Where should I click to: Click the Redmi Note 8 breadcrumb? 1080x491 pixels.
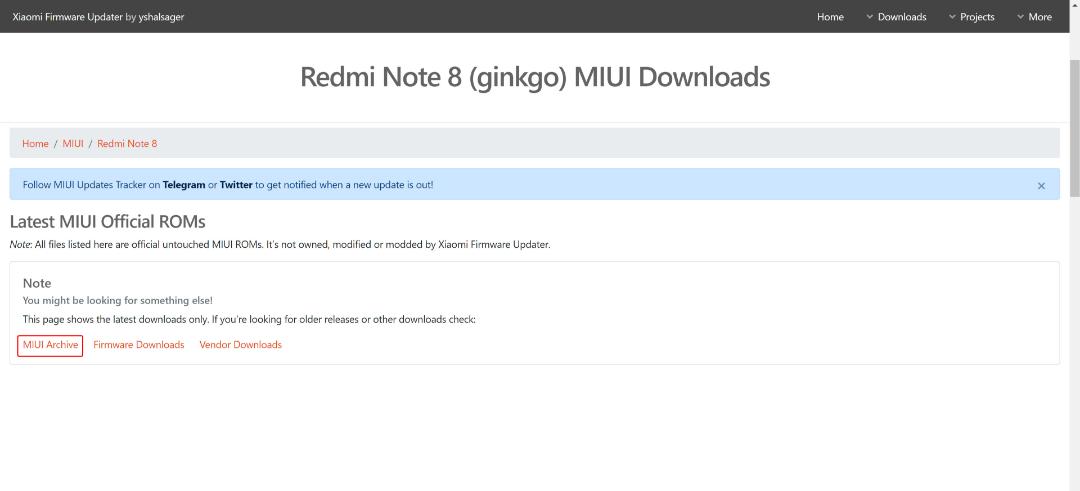click(127, 143)
